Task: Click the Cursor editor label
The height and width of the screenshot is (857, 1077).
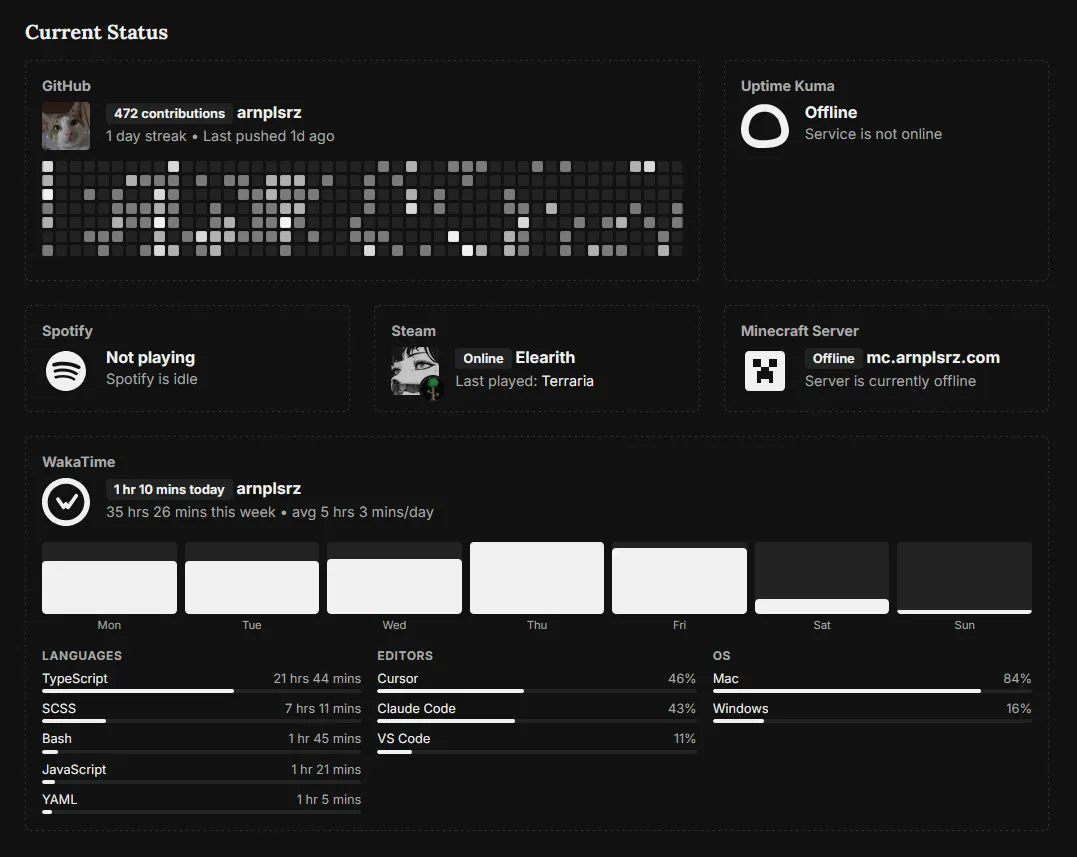Action: 398,678
